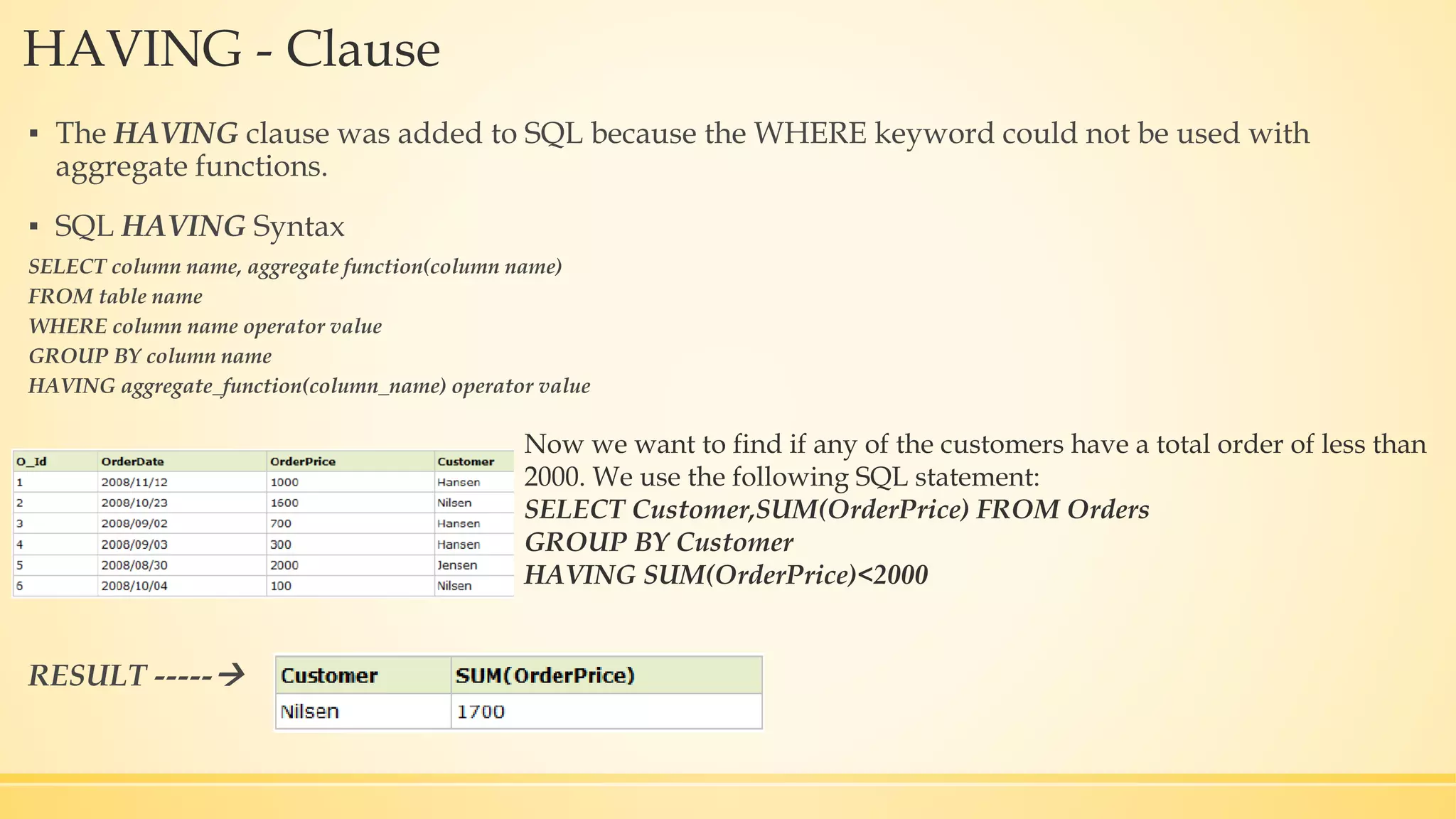Viewport: 1456px width, 819px height.
Task: Click the bullet text about WHERE keyword
Action: tap(682, 150)
